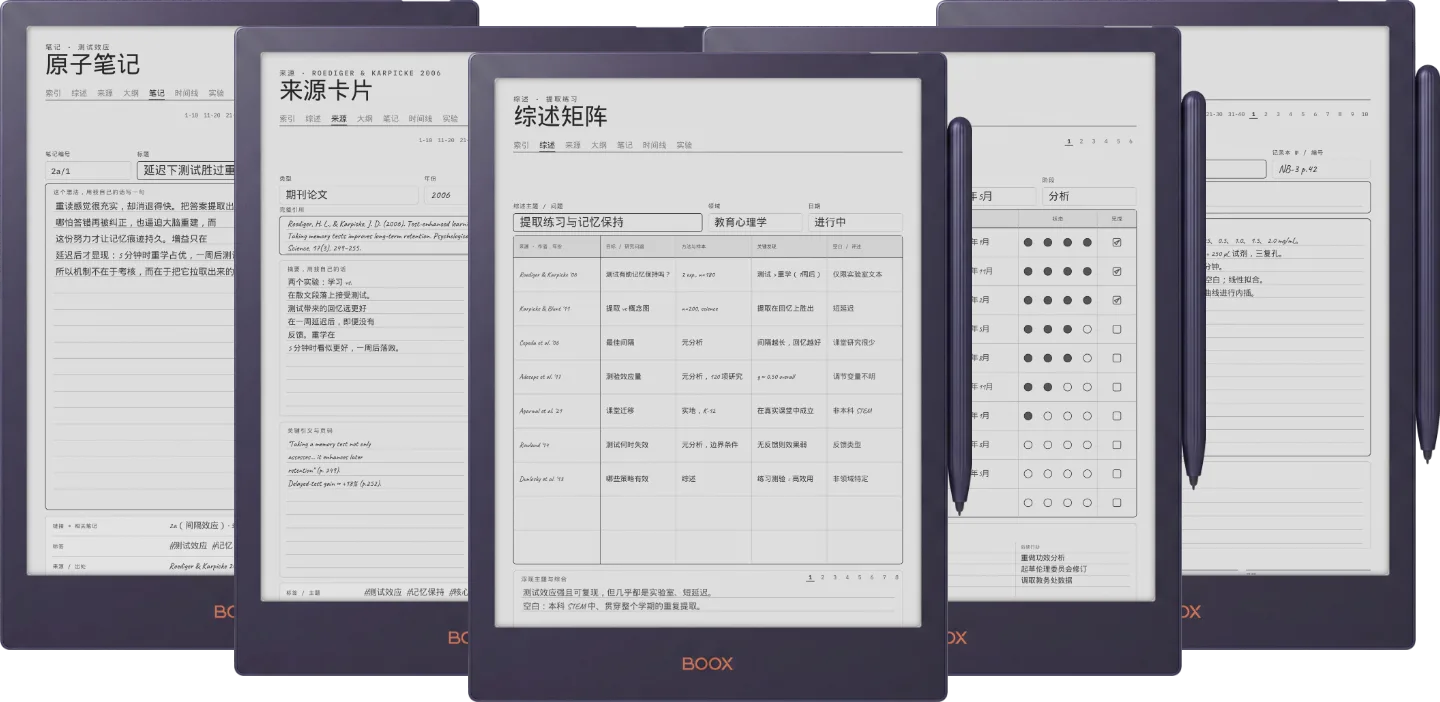Switch to 时间线 tab on the 来源卡片 page
Screen dimensions: 1440x702
click(420, 119)
